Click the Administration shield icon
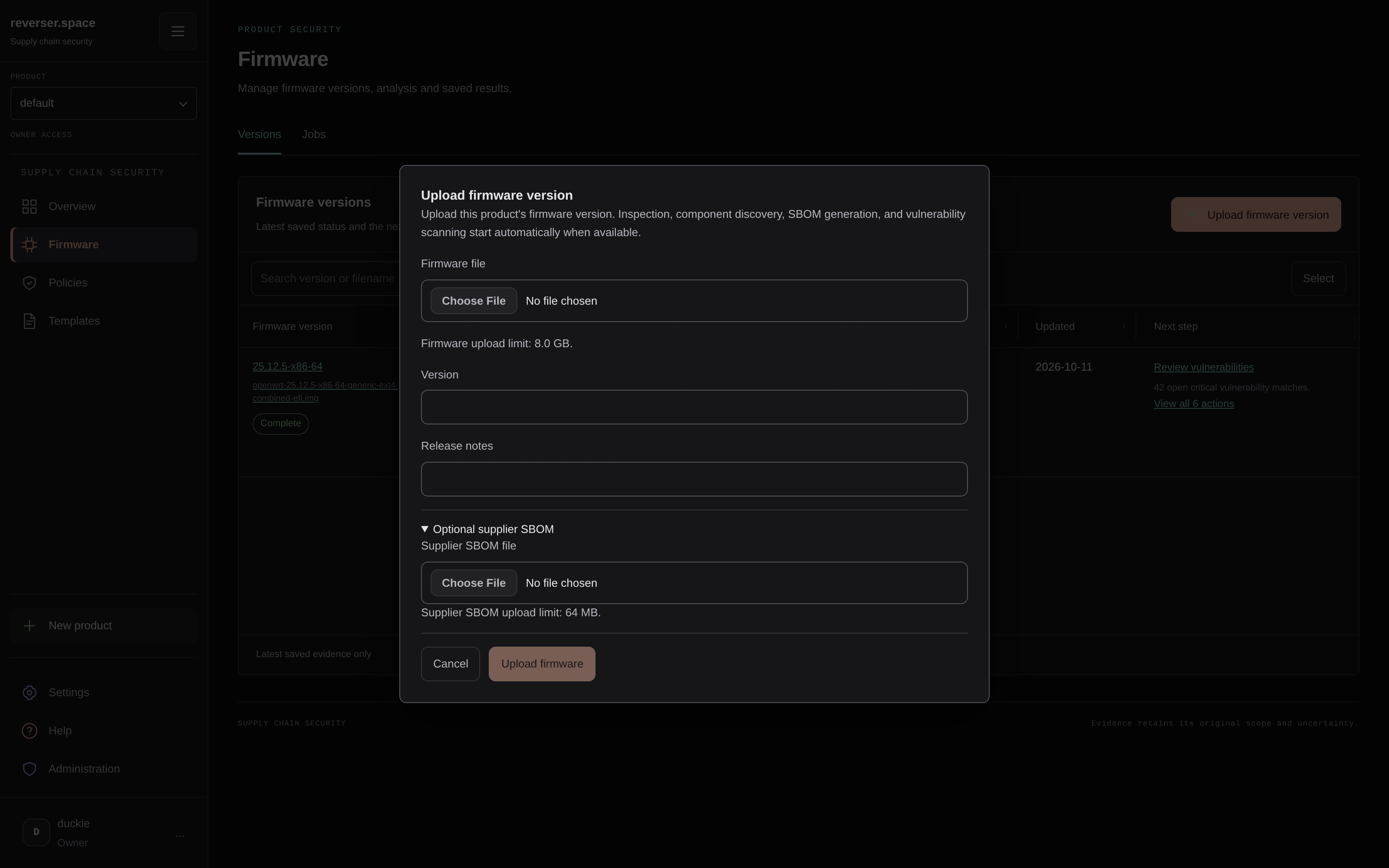Viewport: 1389px width, 868px height. click(29, 769)
